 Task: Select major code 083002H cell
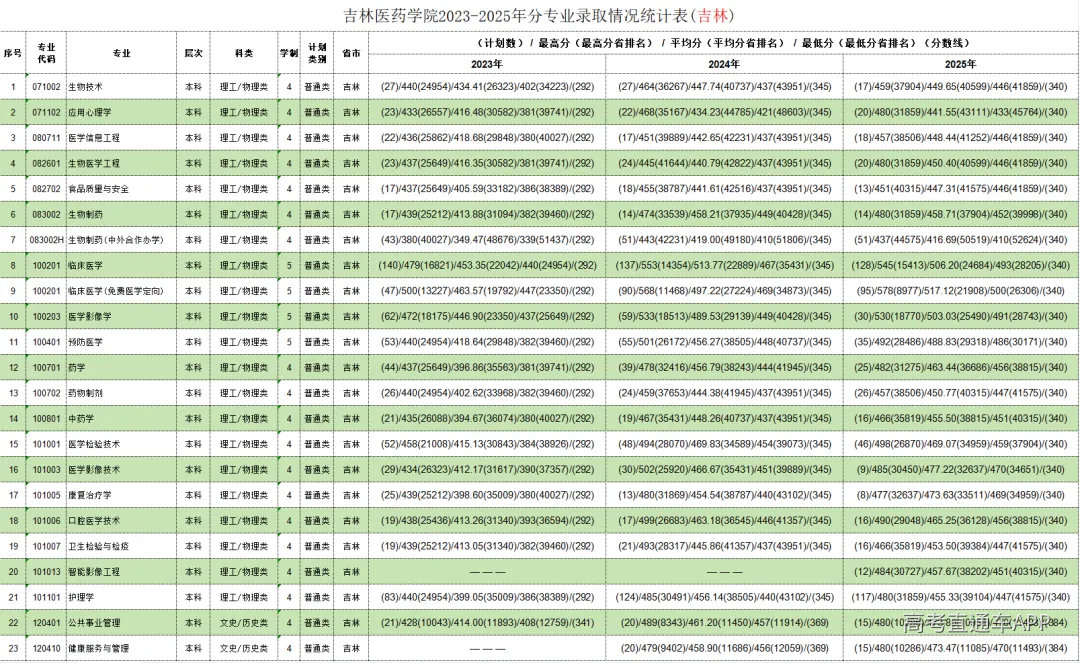click(46, 240)
